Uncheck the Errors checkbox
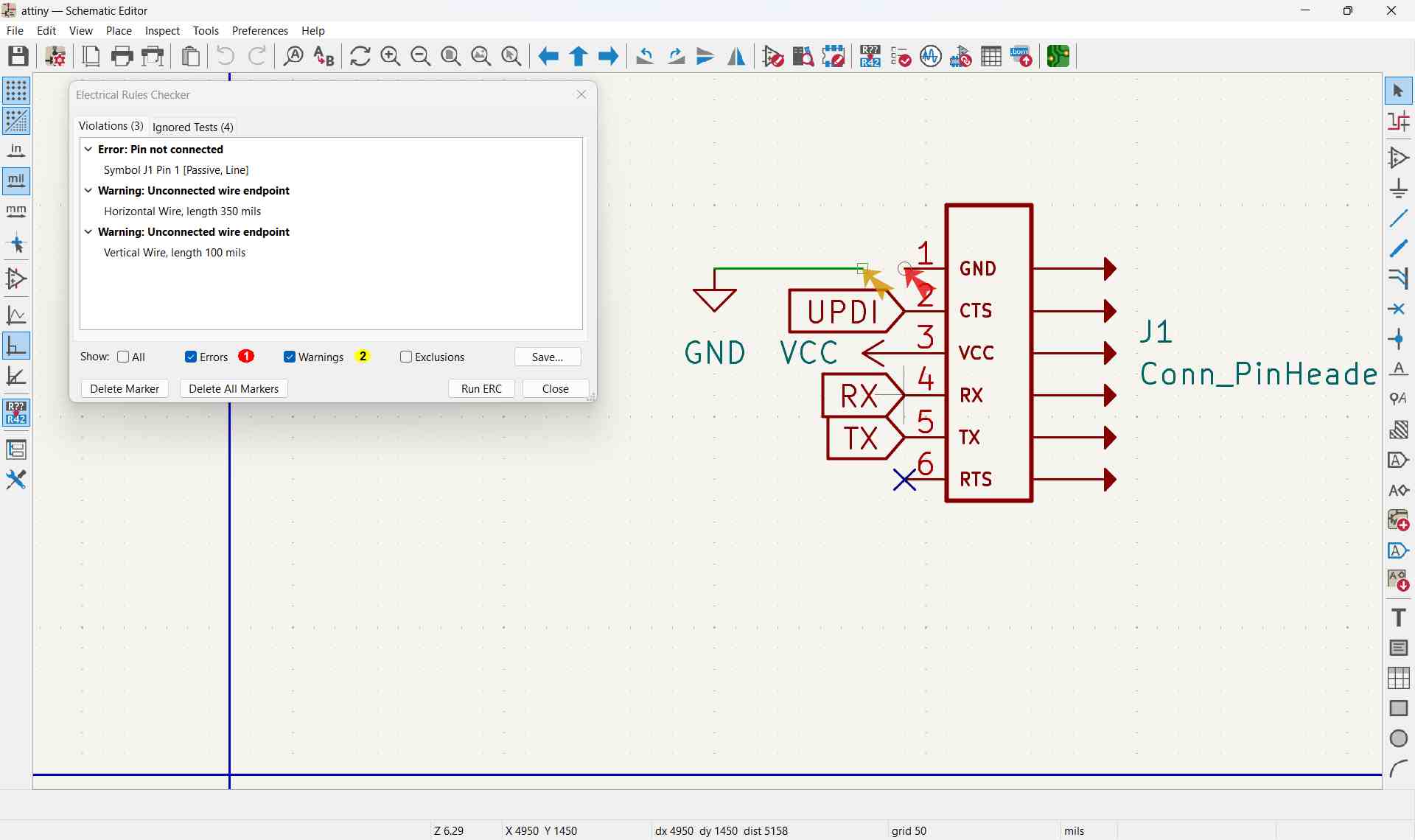Viewport: 1415px width, 840px height. pyautogui.click(x=191, y=357)
